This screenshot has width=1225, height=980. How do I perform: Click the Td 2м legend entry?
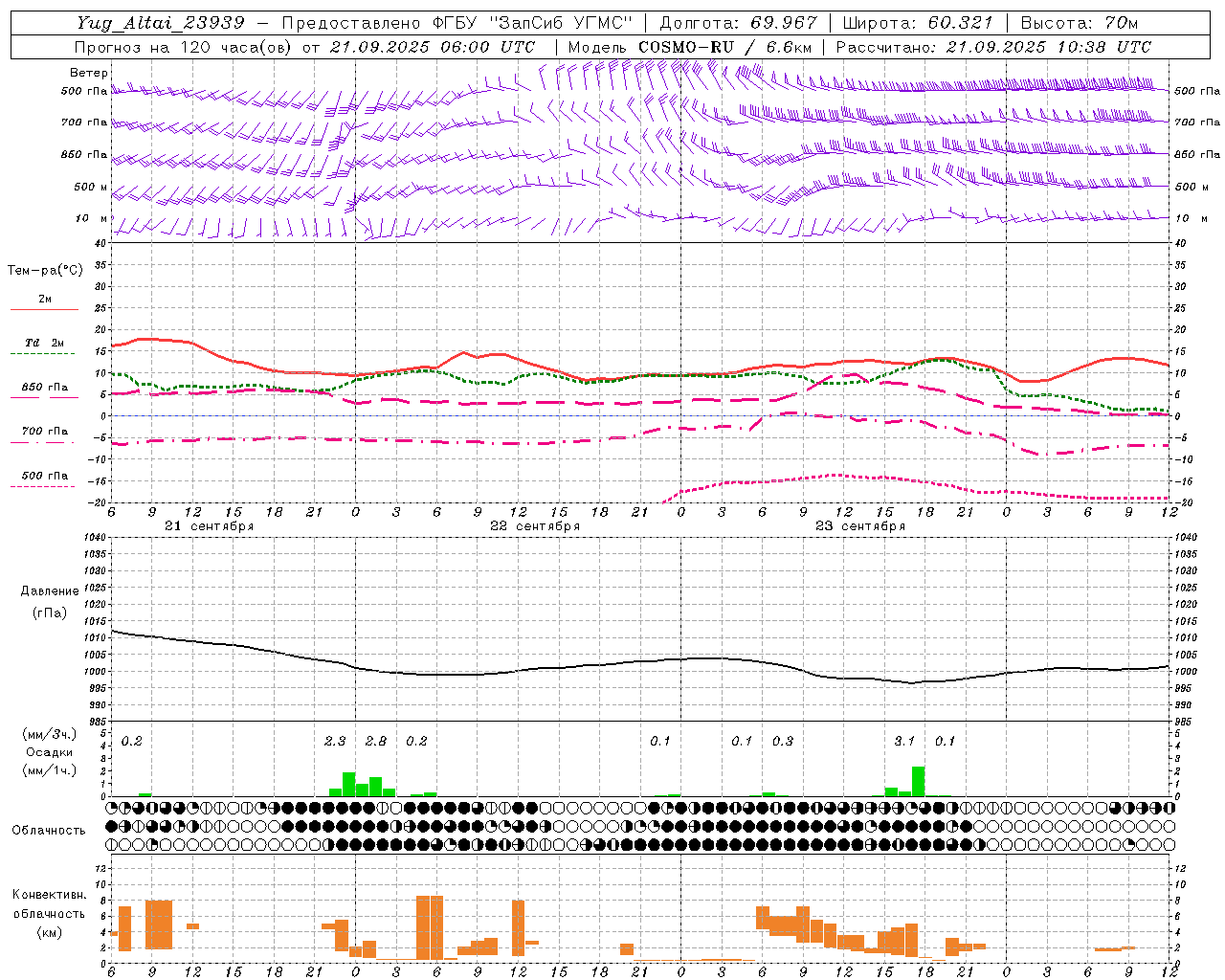[45, 343]
